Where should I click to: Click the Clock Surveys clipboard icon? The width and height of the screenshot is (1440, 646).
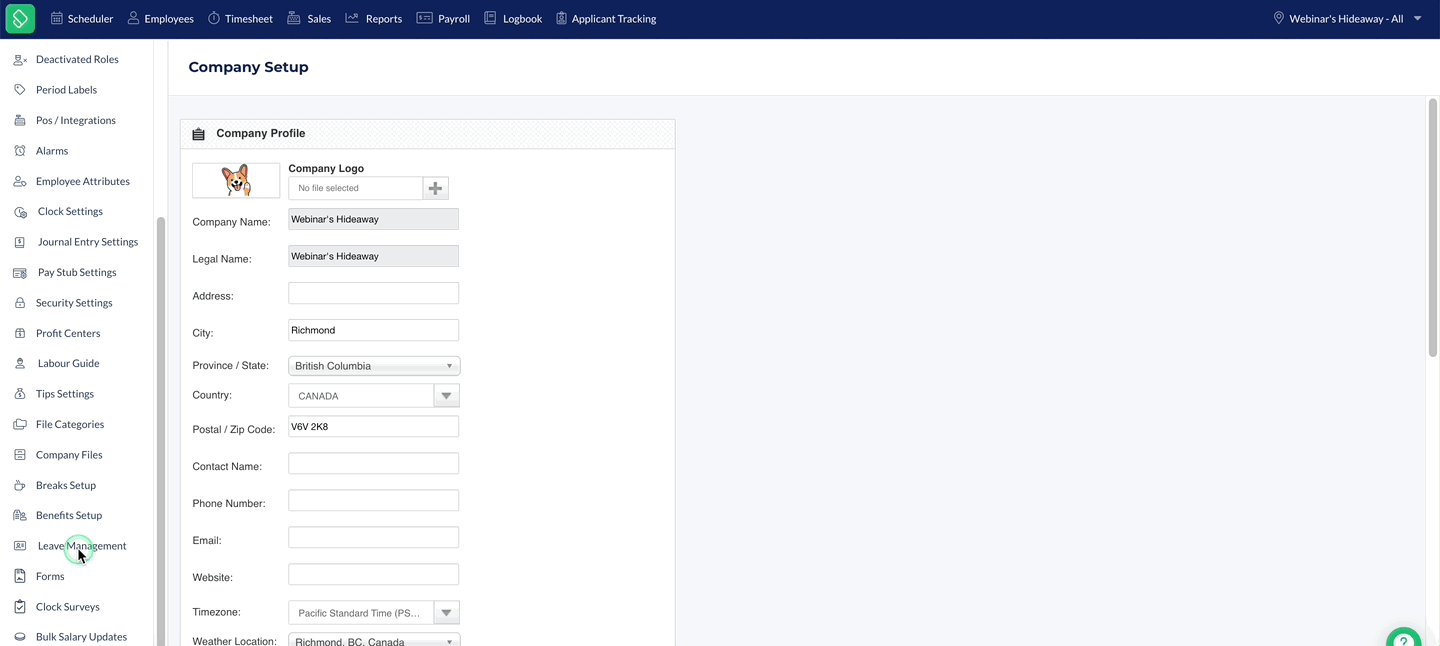point(20,607)
